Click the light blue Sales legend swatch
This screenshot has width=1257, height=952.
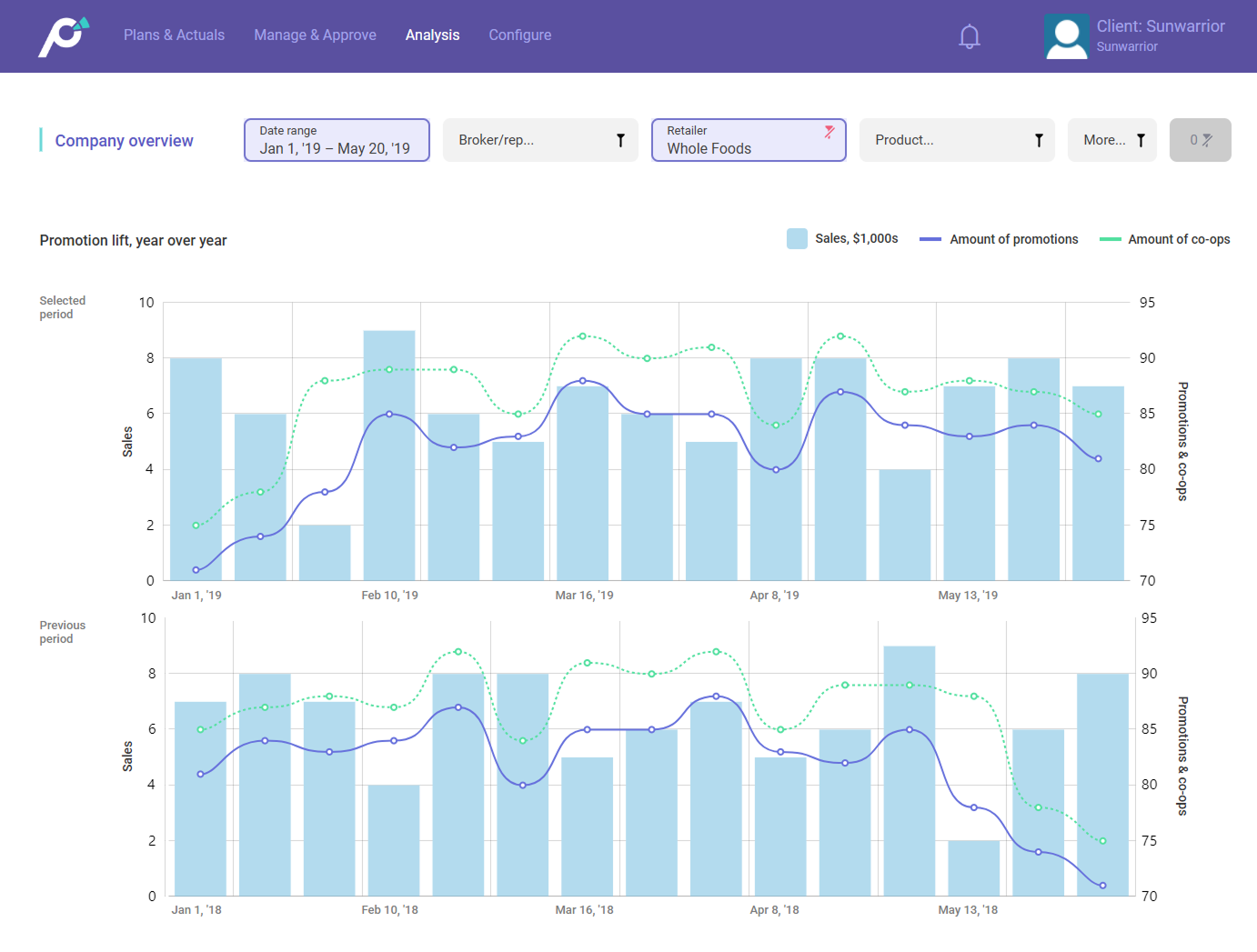(x=797, y=239)
